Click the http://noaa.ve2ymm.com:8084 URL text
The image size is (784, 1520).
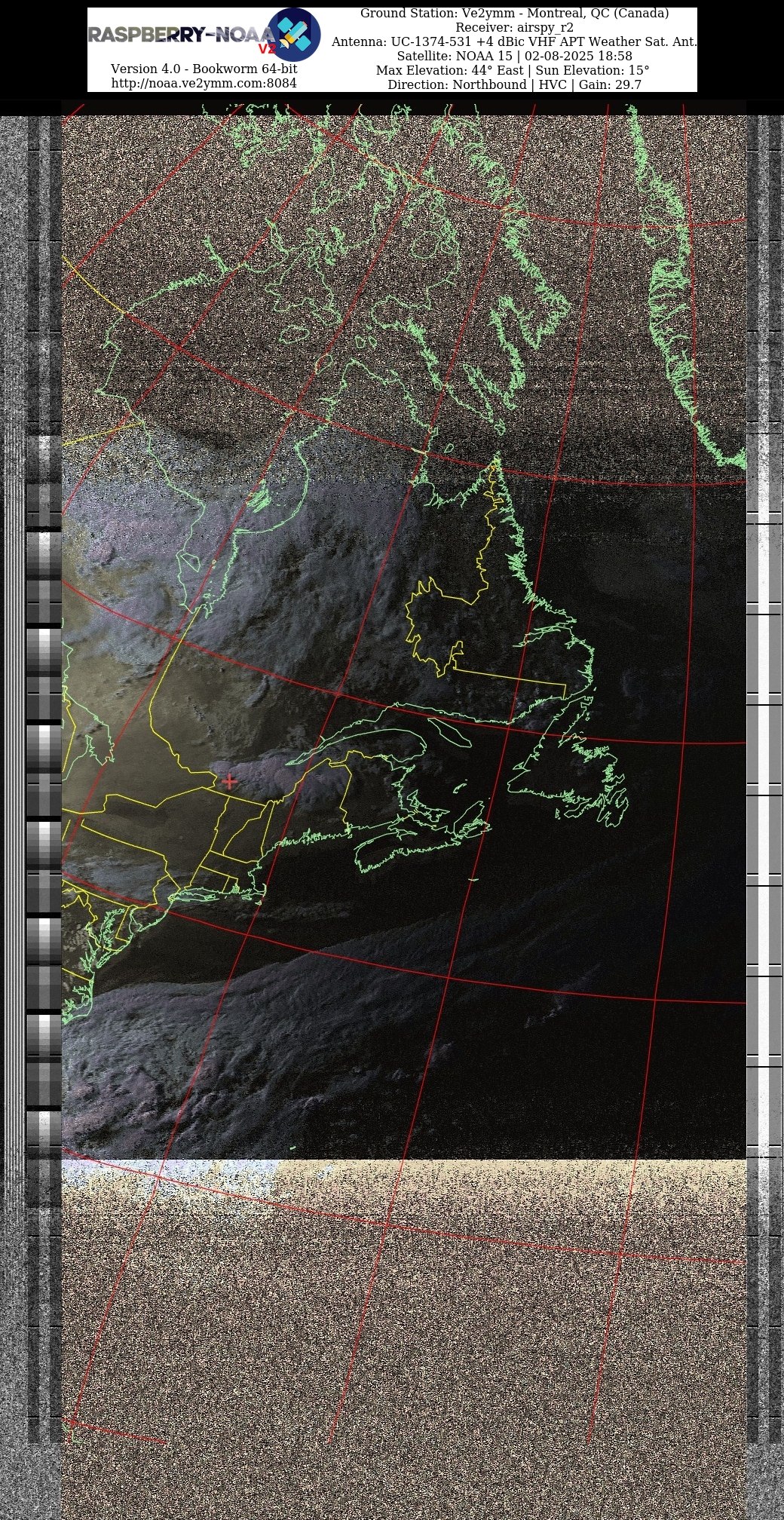204,83
